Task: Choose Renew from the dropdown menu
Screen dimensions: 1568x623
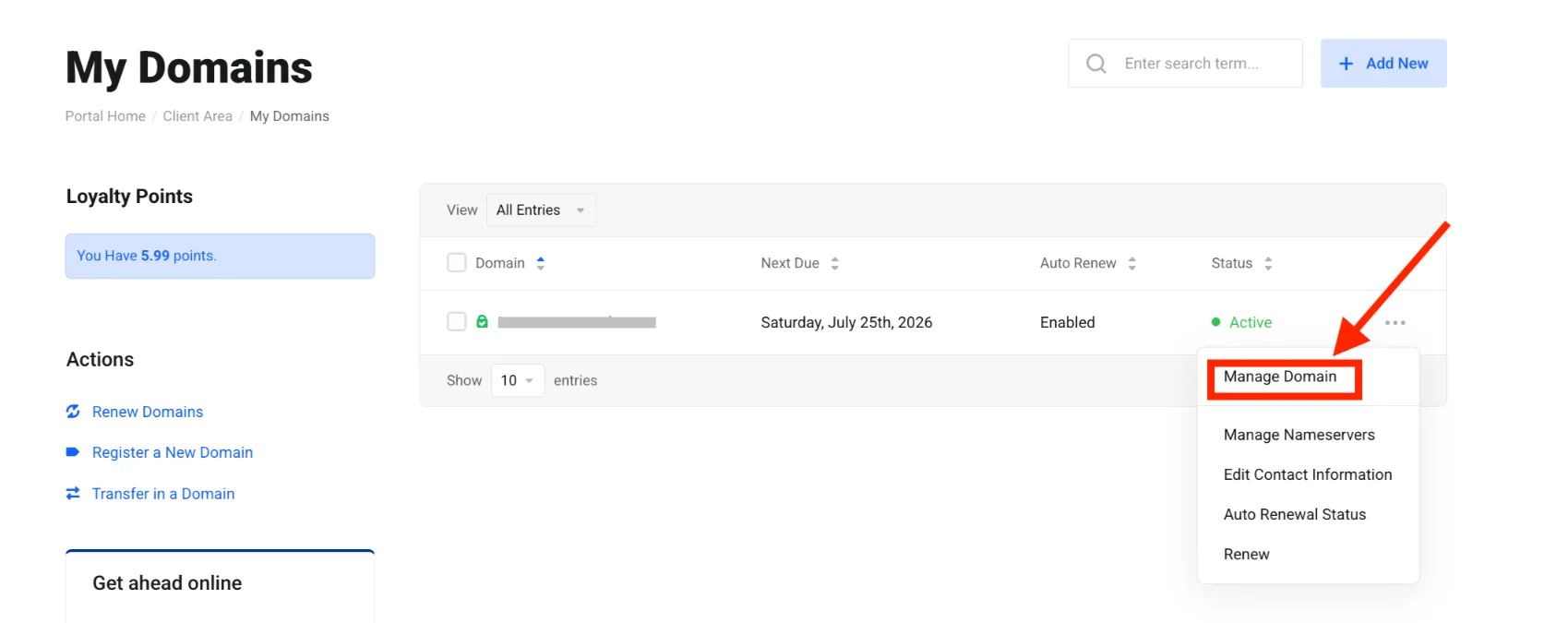Action: click(1246, 554)
